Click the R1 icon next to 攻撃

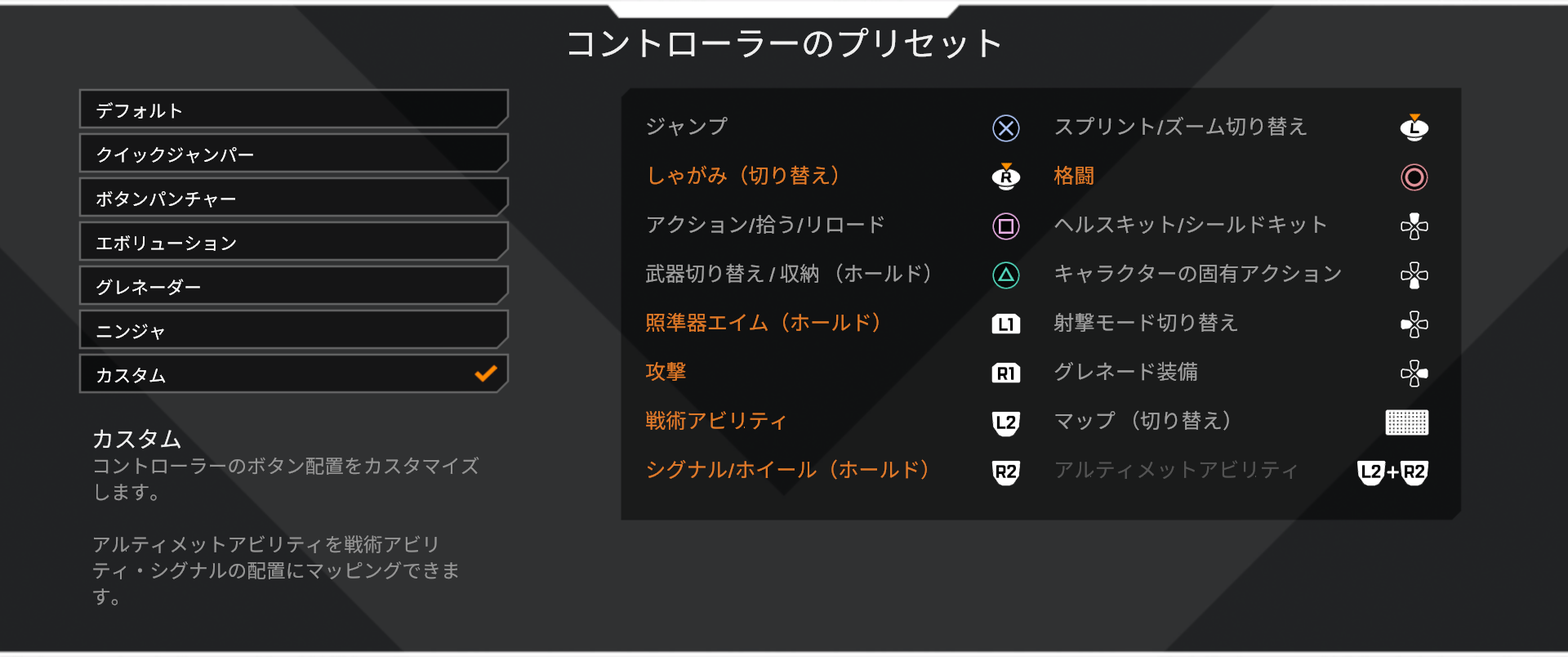tap(1005, 373)
